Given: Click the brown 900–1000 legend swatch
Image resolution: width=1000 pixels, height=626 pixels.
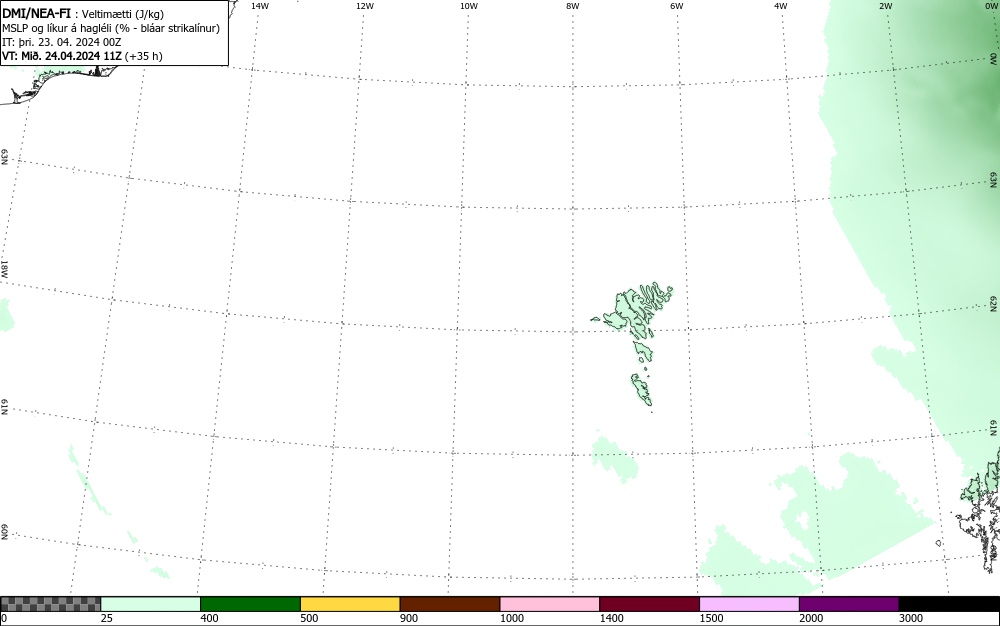Looking at the screenshot, I should (450, 604).
